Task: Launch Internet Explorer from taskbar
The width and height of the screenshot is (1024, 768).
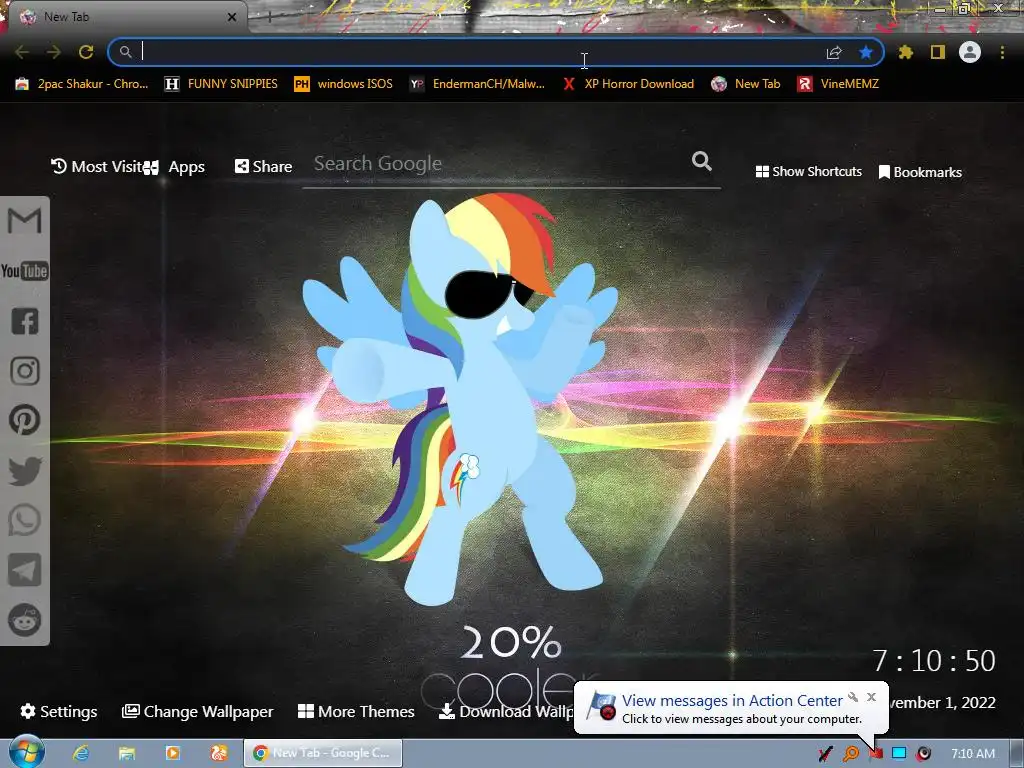Action: 80,753
